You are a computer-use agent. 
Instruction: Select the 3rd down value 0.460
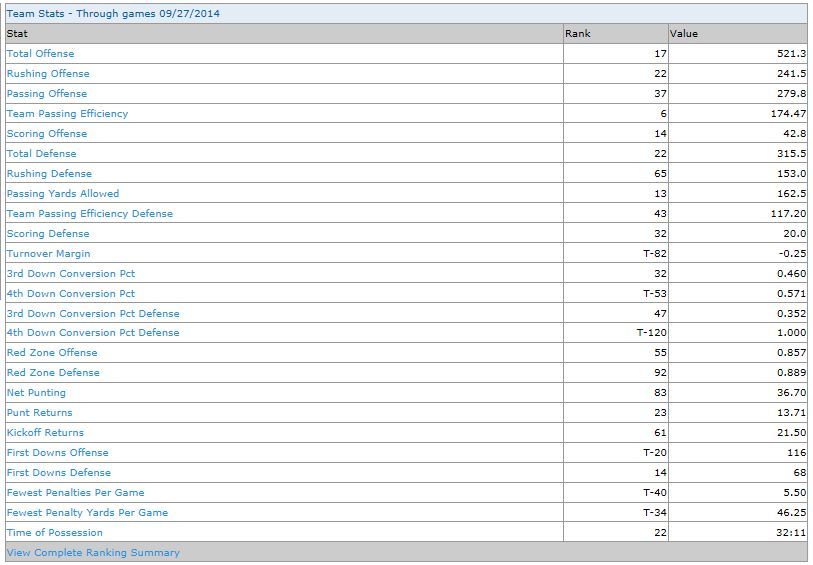tap(791, 273)
